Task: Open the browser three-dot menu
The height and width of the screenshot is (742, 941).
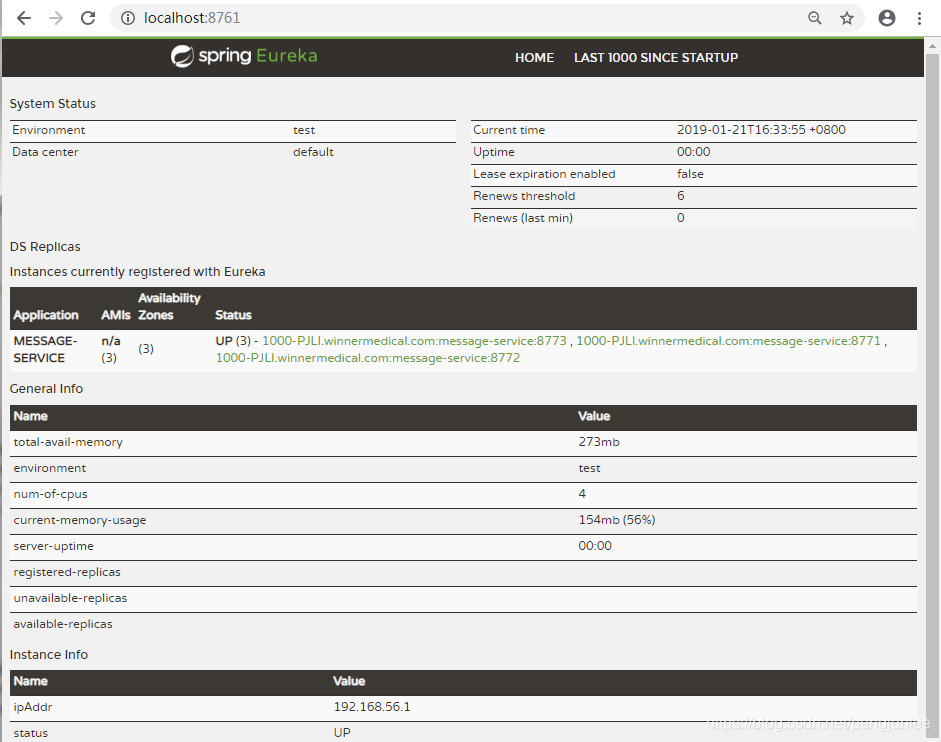Action: 919,18
